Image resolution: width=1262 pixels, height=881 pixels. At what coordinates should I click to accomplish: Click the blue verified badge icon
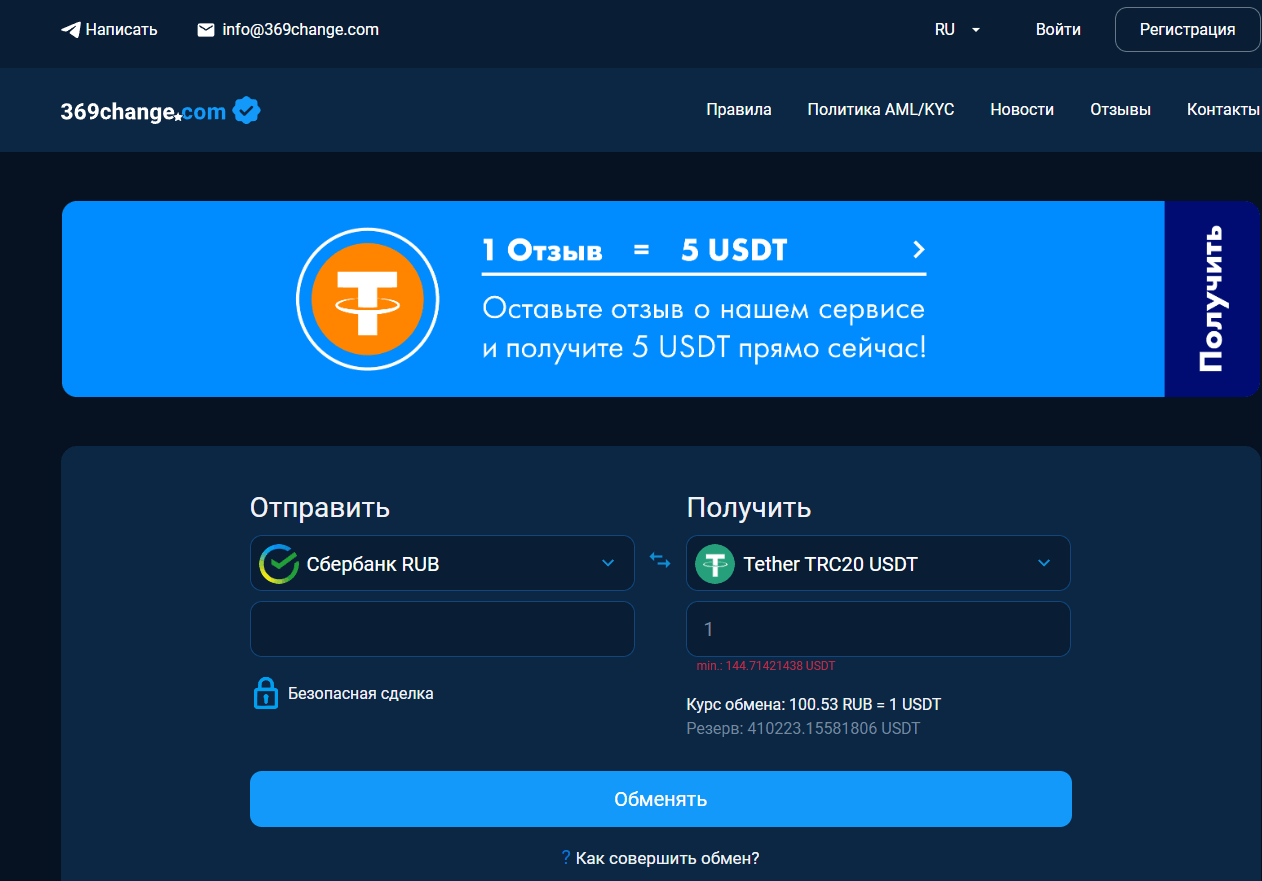[x=246, y=110]
